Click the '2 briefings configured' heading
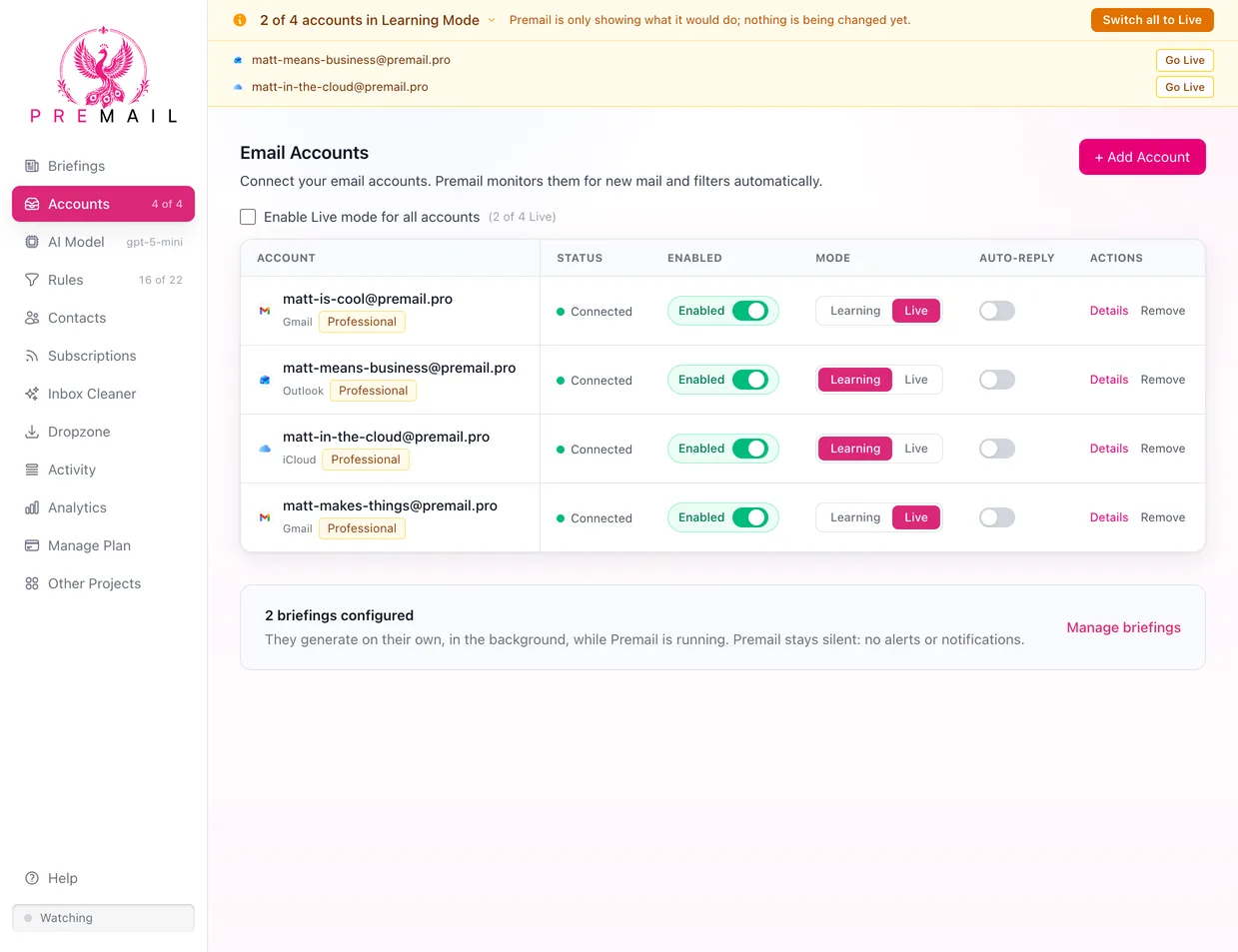The width and height of the screenshot is (1238, 952). (x=339, y=615)
